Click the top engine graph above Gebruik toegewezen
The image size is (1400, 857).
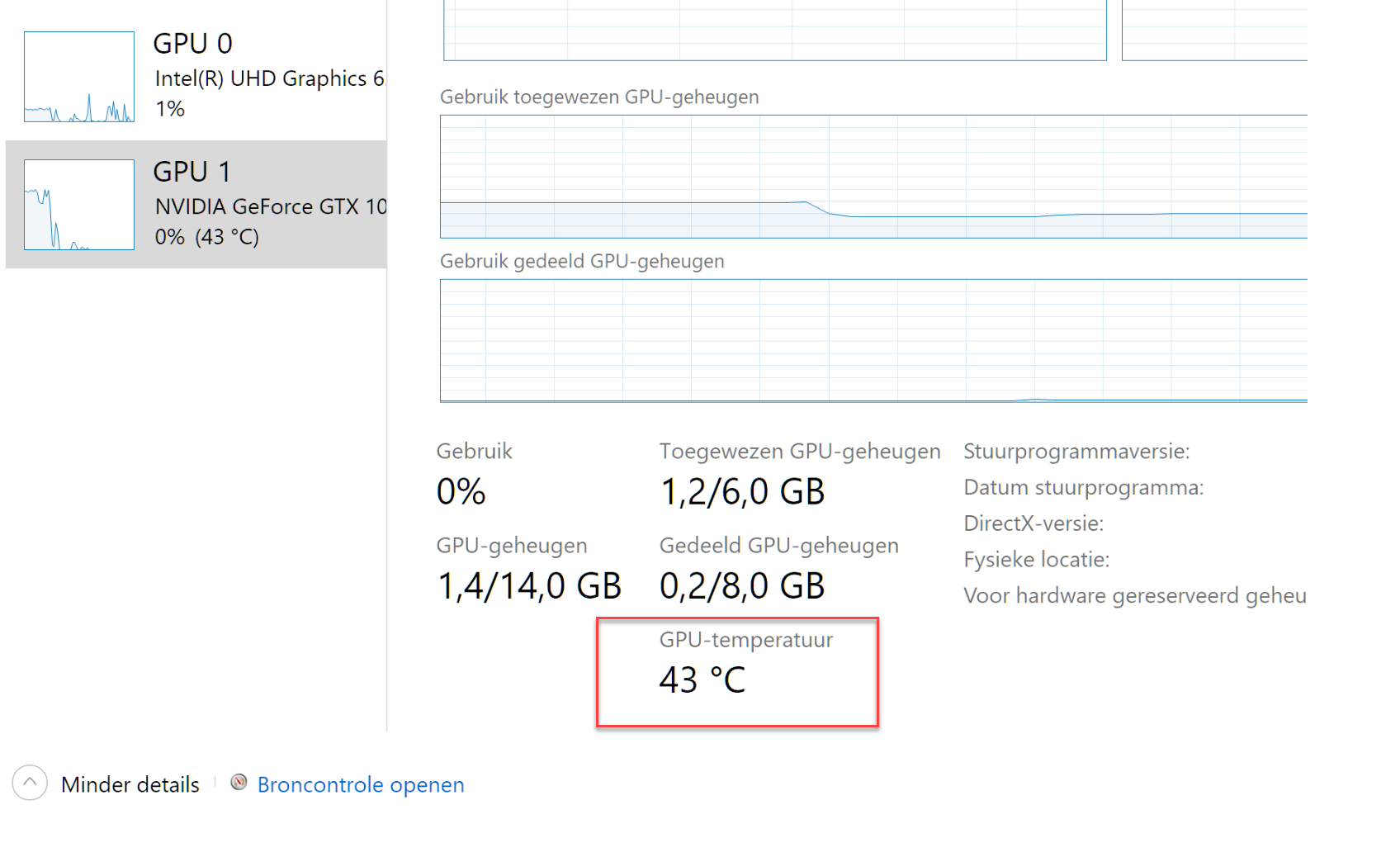tap(774, 31)
